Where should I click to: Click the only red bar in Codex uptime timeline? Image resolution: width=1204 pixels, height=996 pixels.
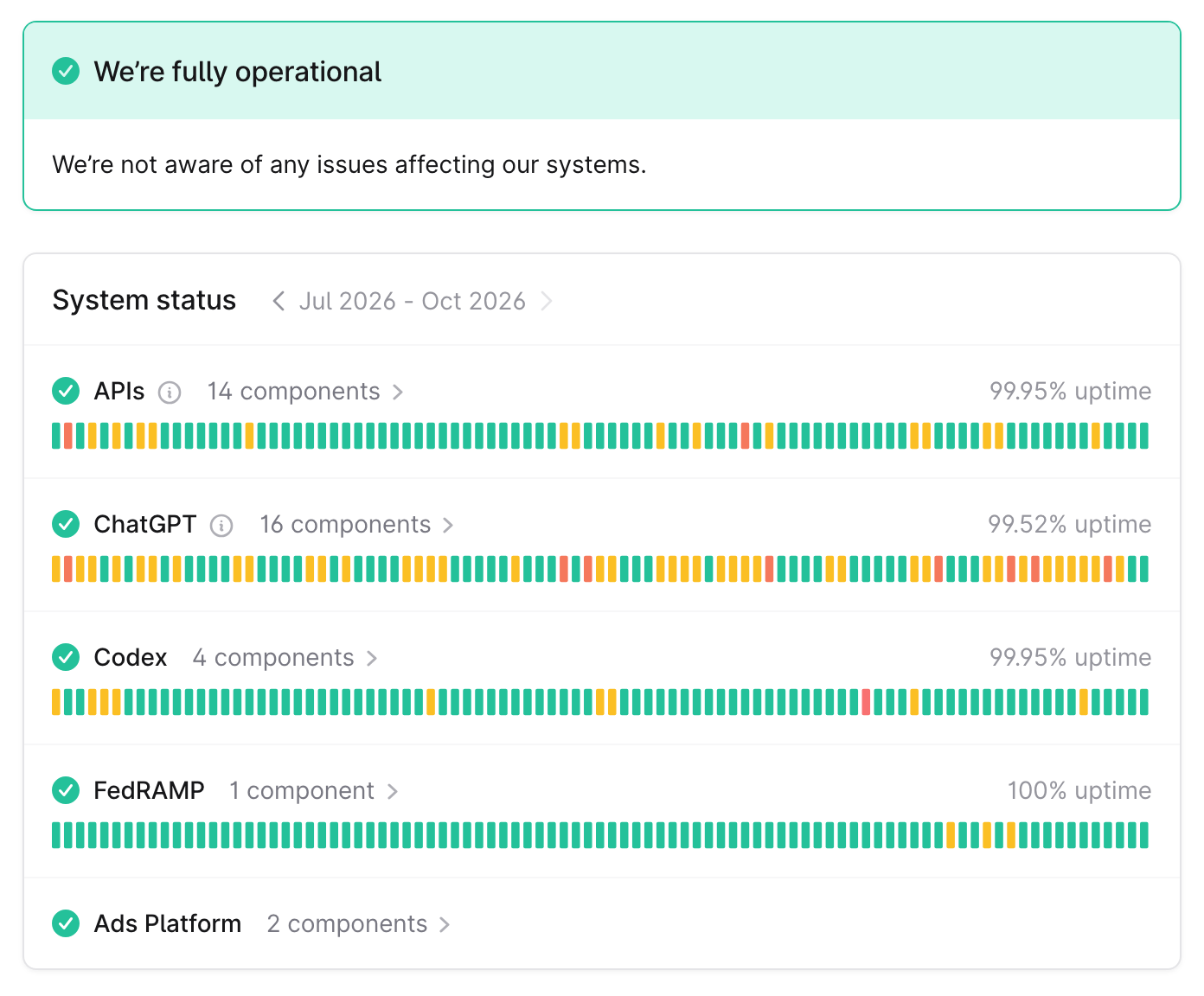[x=866, y=702]
